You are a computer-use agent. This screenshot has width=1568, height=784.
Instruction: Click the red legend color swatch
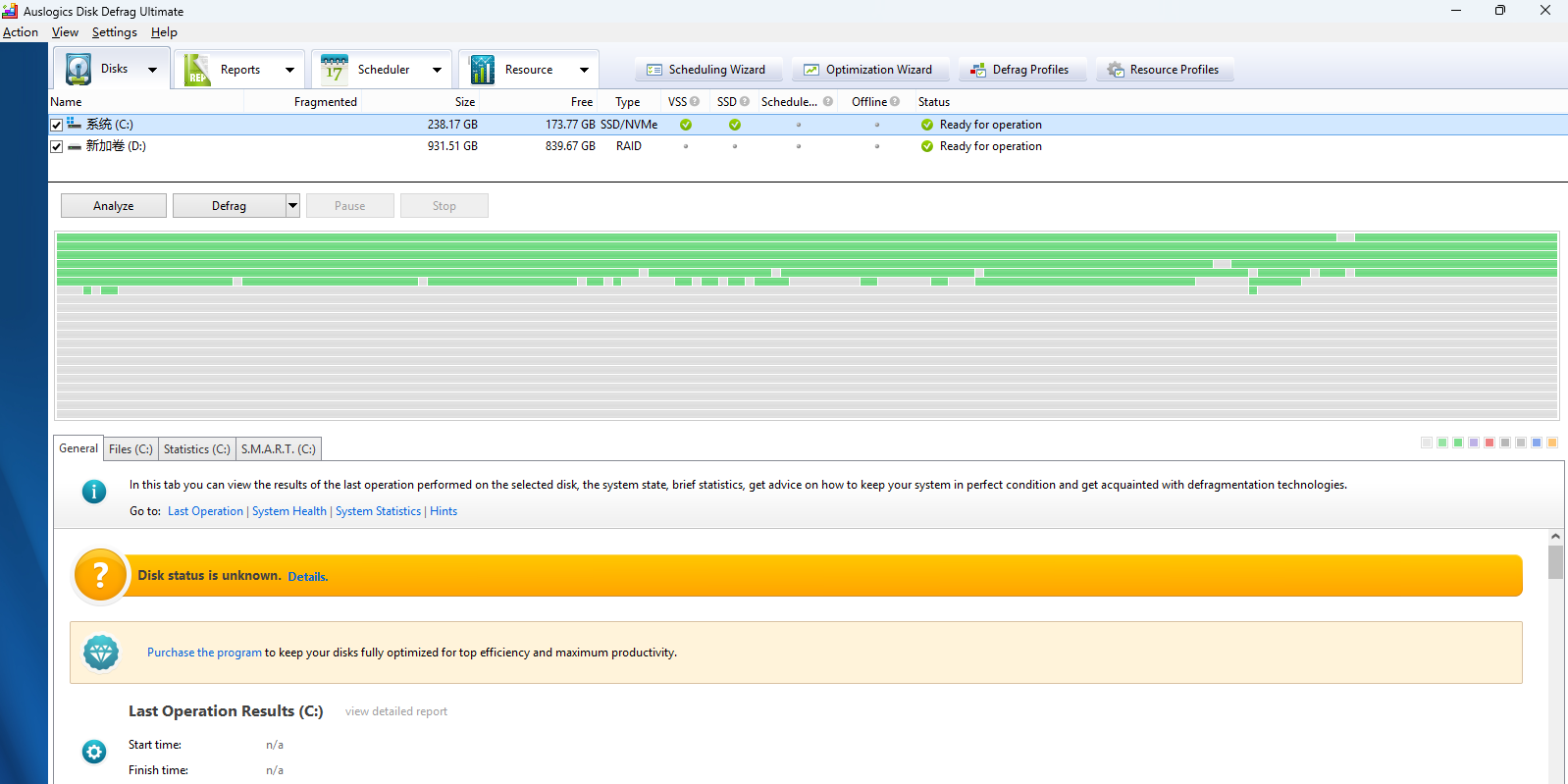click(x=1490, y=443)
